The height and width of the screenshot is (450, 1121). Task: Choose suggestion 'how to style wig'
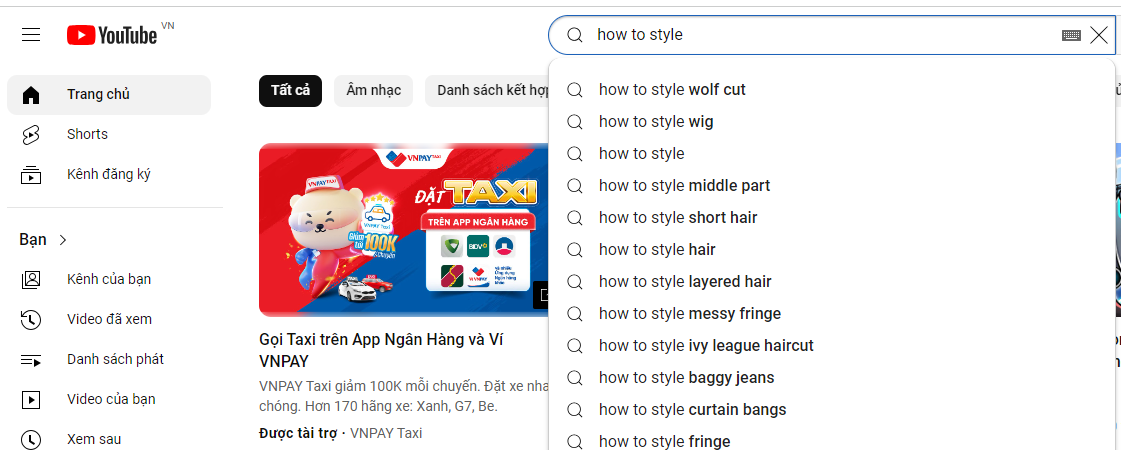[831, 122]
